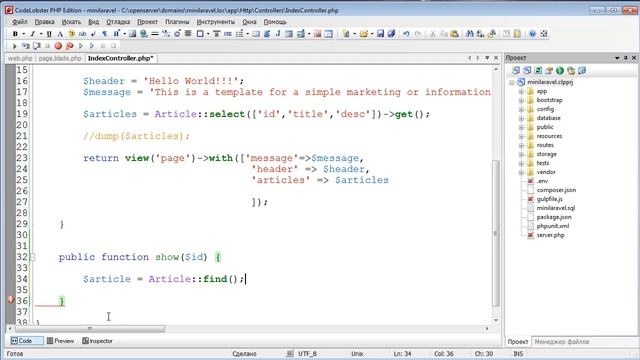Screen dimensions: 640x360
Task: Open the Инструменты menu
Action: pos(216,22)
